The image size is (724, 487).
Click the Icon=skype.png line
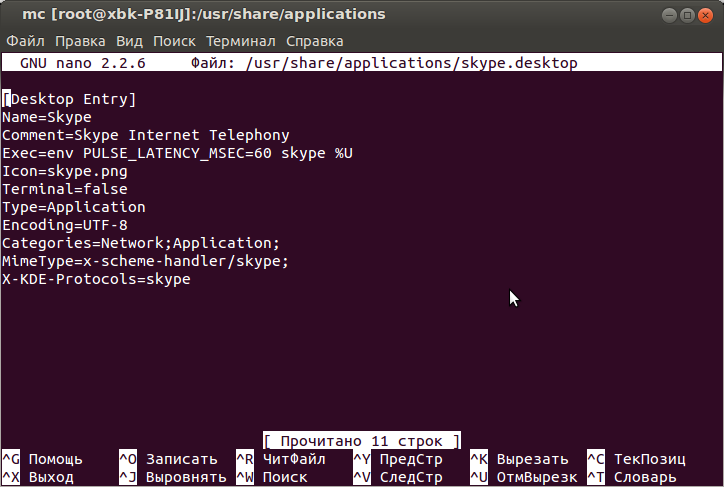[x=65, y=171]
